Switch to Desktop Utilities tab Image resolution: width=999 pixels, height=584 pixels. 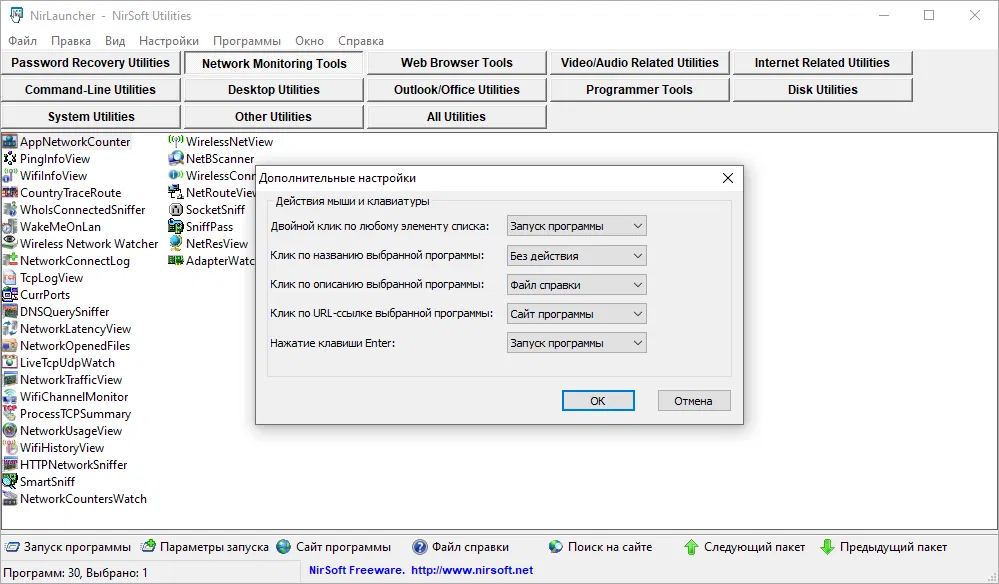click(x=274, y=90)
